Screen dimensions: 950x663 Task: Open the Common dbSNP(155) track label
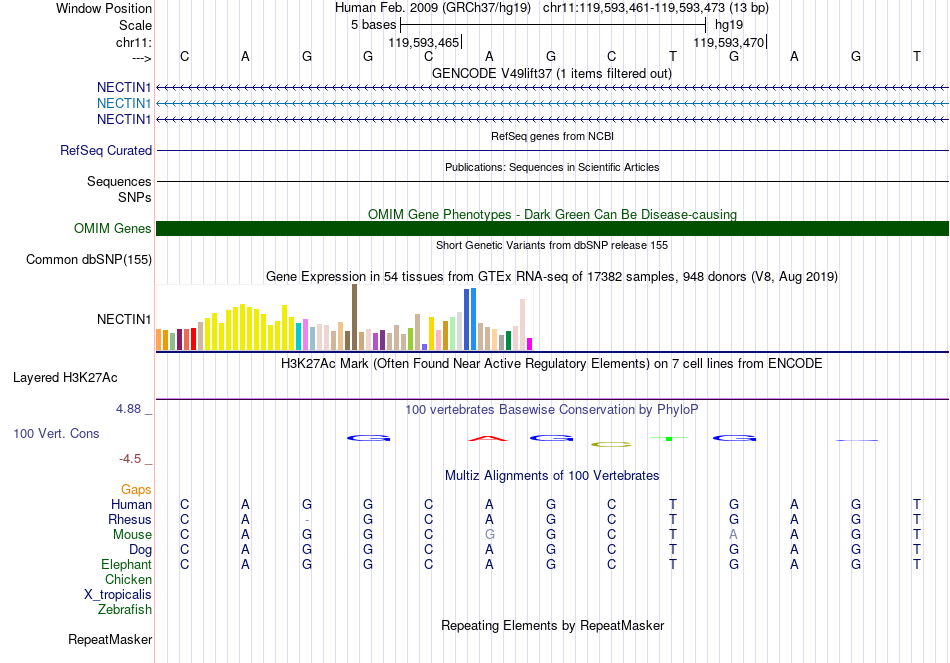(x=88, y=260)
